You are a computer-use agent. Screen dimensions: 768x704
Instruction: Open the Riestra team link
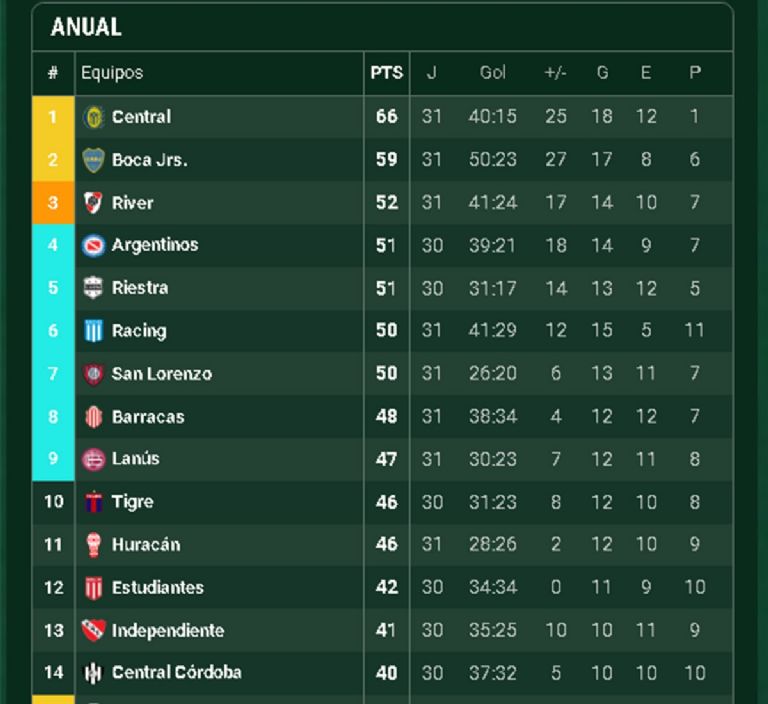tap(139, 288)
